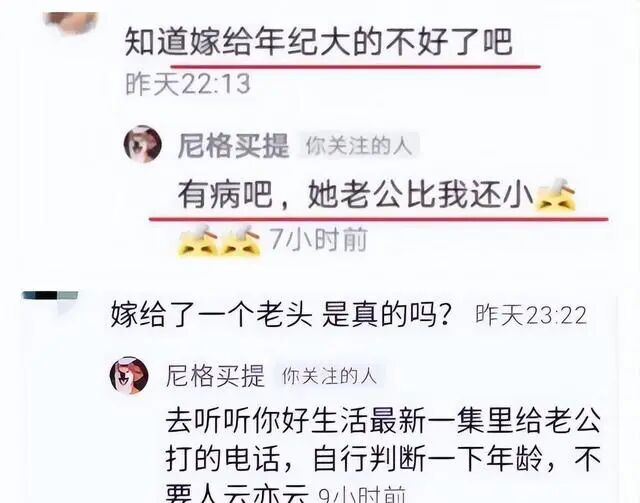The width and height of the screenshot is (640, 503).
Task: Open the 尼格买提 username in the lower reply
Action: click(216, 376)
